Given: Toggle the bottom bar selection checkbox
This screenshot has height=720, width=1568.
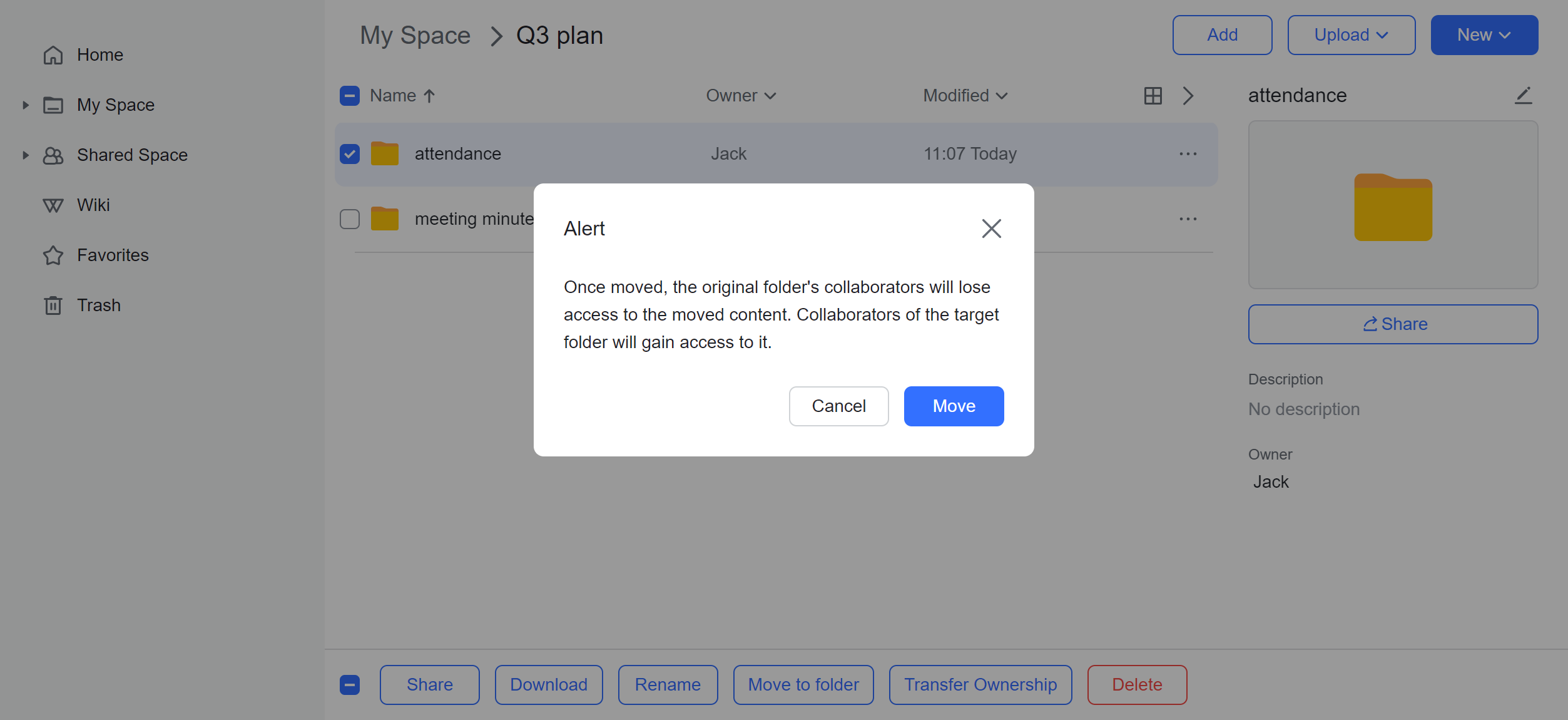Looking at the screenshot, I should coord(350,685).
